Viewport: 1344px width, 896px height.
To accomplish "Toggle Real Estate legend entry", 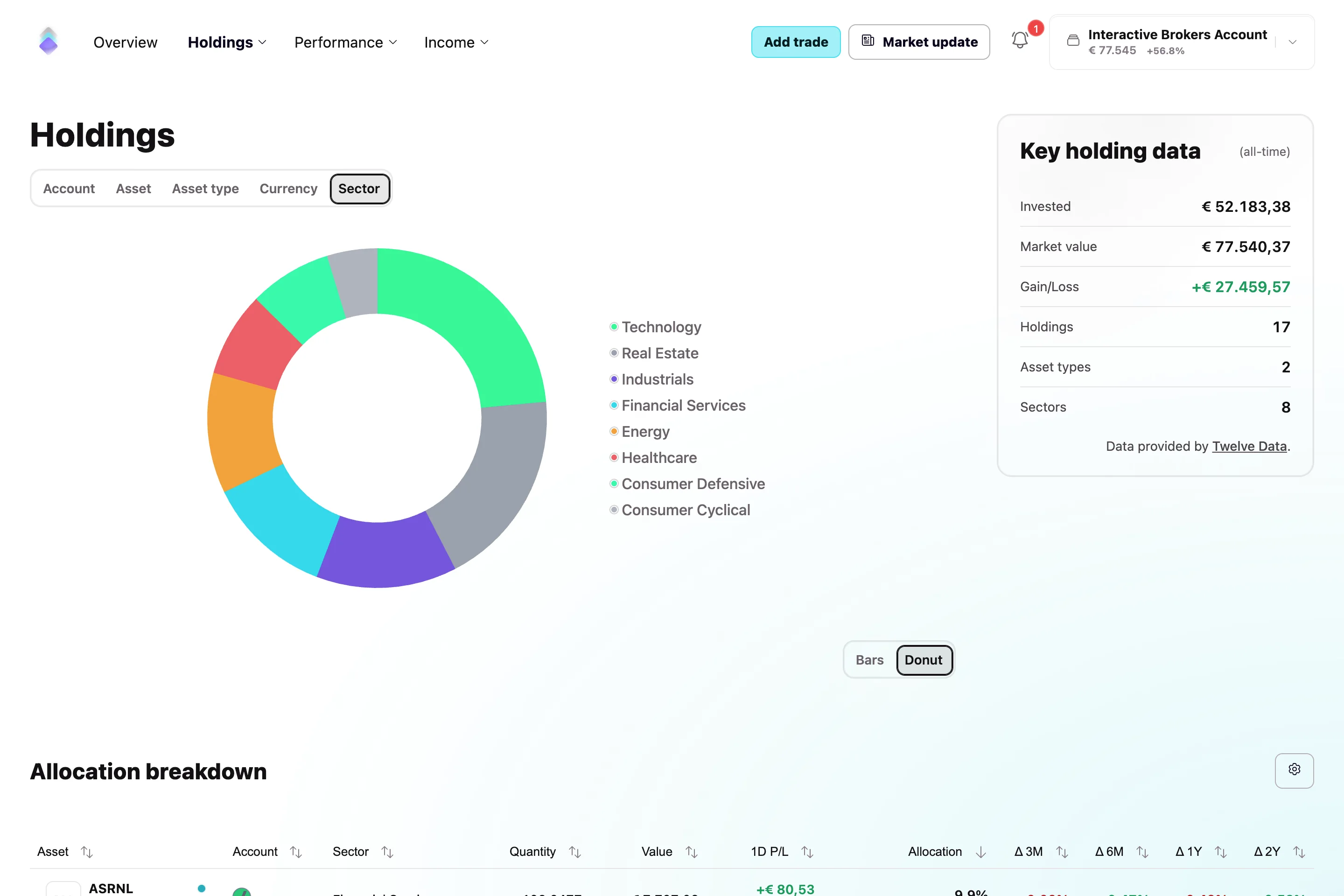I will click(x=654, y=353).
